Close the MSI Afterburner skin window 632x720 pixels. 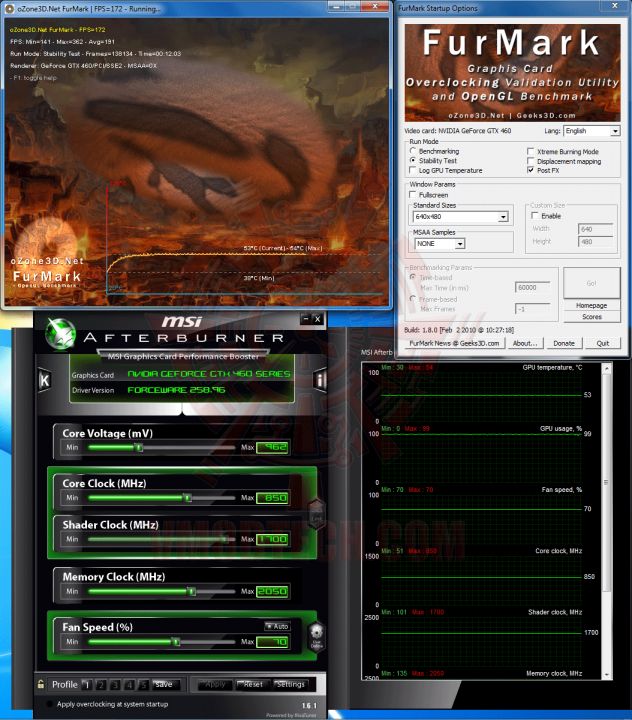click(317, 319)
